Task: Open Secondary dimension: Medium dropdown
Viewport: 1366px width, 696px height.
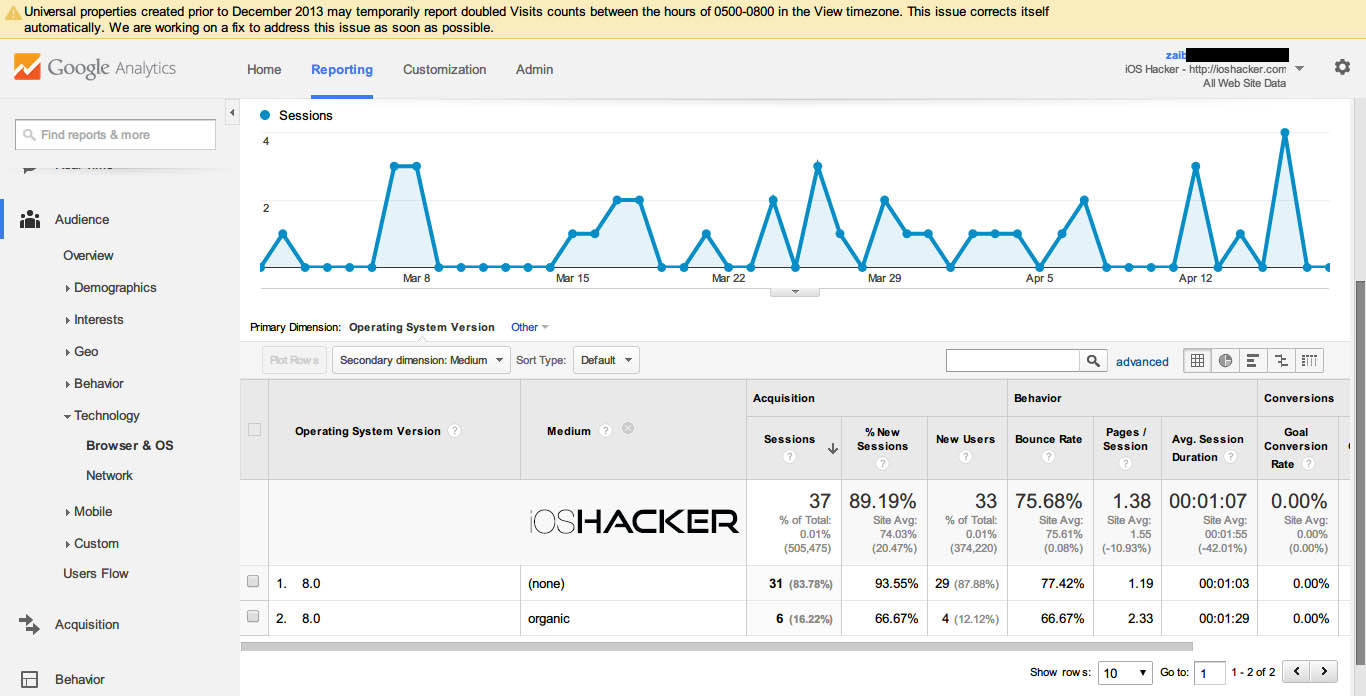Action: [421, 360]
